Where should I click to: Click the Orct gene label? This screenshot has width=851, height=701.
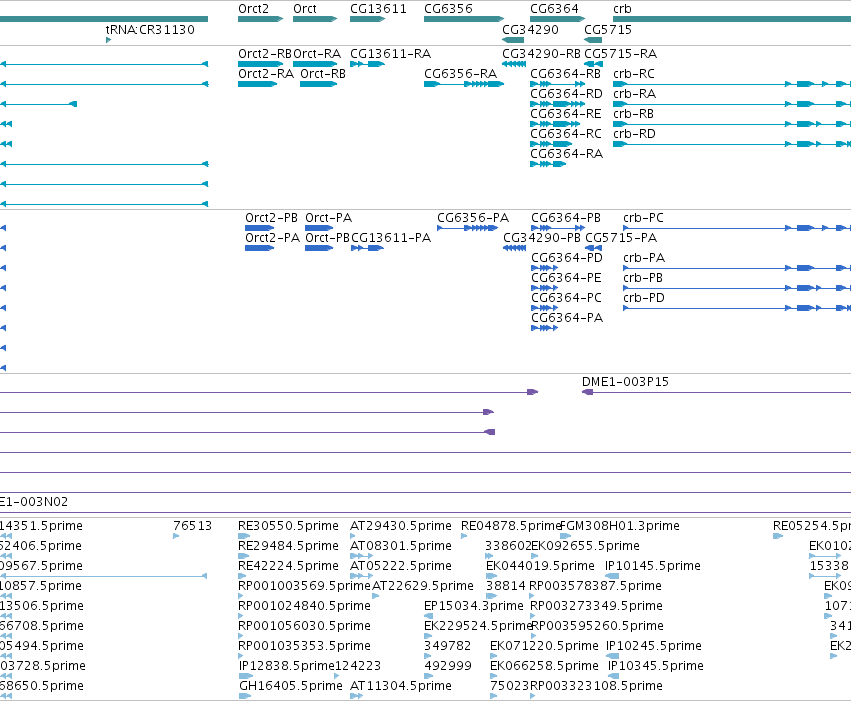[304, 9]
